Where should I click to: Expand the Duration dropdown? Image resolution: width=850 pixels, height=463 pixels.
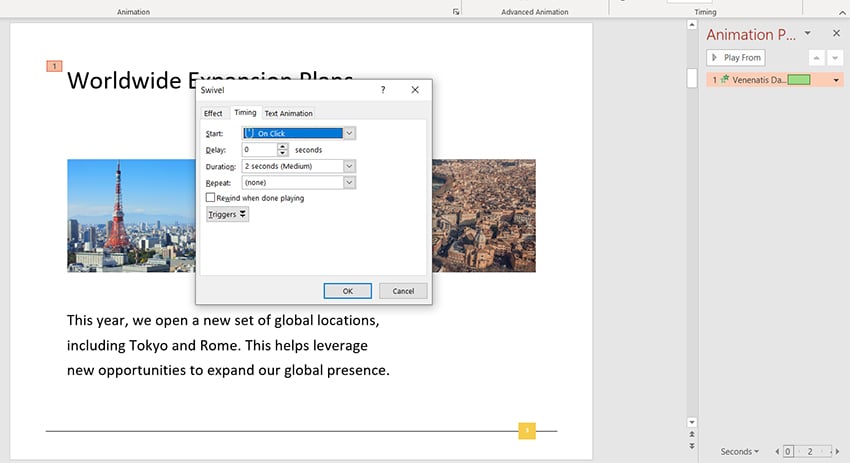coord(349,166)
